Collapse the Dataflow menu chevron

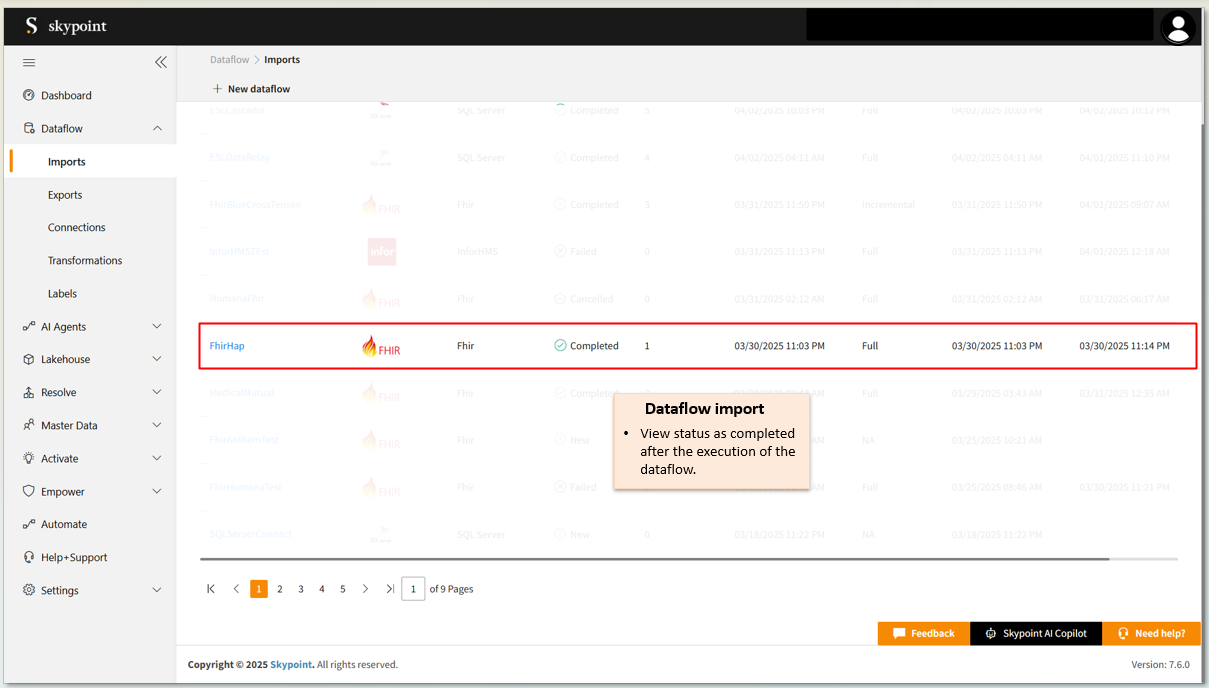pos(157,129)
